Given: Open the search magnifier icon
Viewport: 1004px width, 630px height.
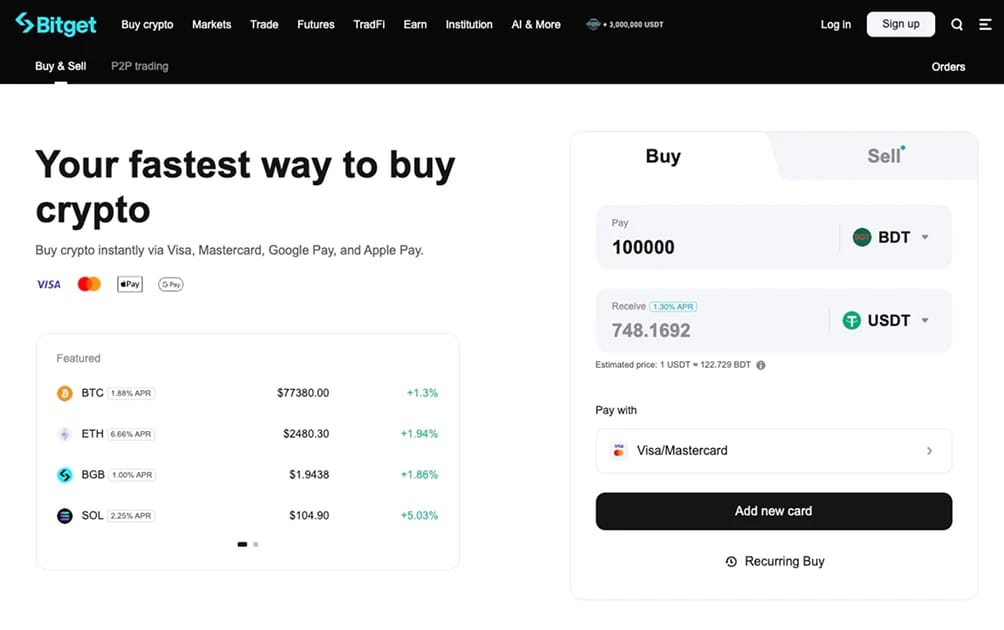Looking at the screenshot, I should pos(957,24).
